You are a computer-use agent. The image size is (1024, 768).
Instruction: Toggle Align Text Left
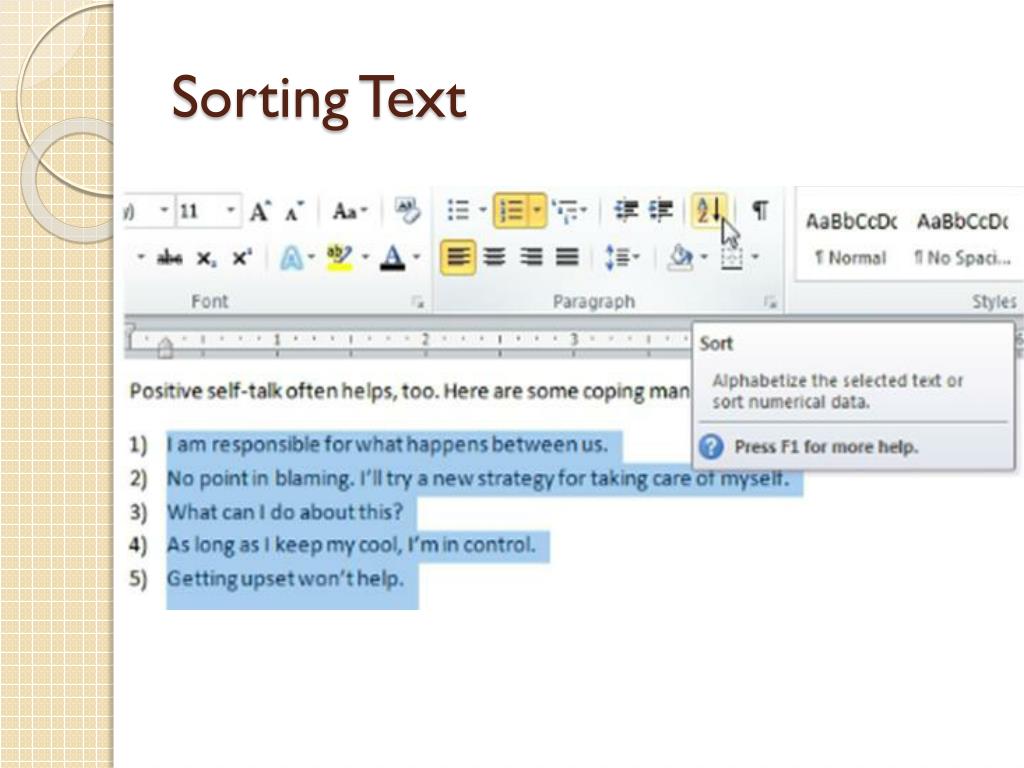click(458, 257)
